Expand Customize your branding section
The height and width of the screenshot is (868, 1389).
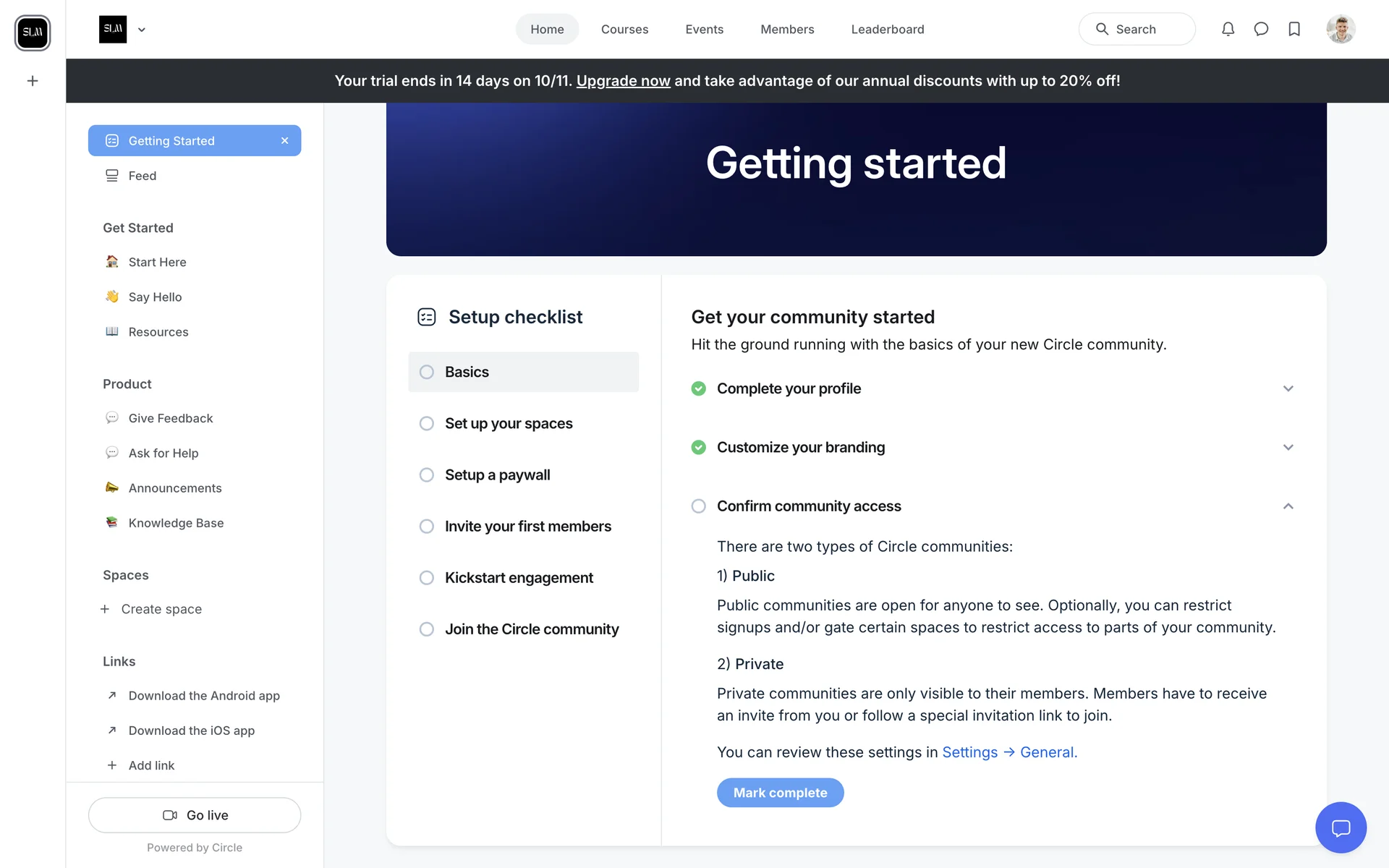coord(1288,448)
